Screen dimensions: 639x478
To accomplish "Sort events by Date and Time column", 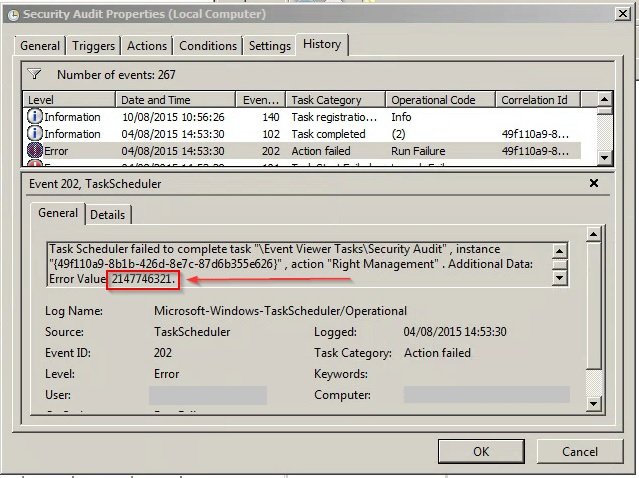I will pyautogui.click(x=176, y=100).
